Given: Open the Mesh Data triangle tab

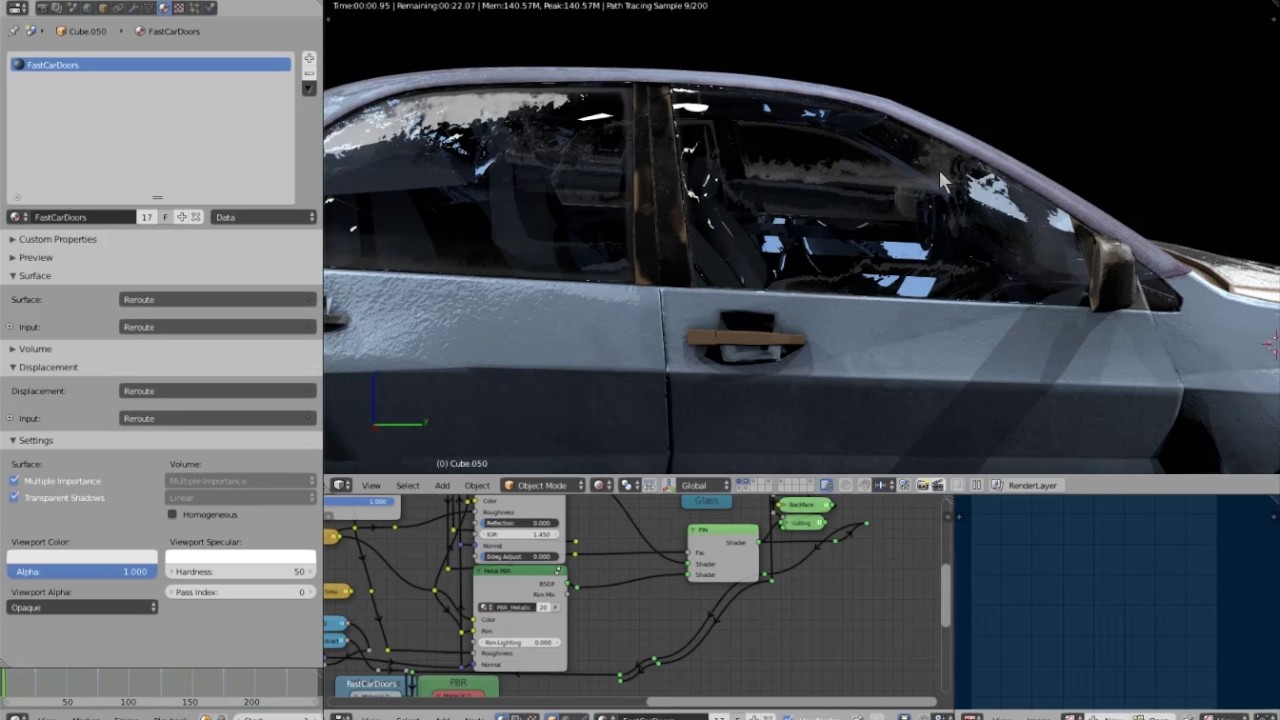Looking at the screenshot, I should click(x=148, y=8).
